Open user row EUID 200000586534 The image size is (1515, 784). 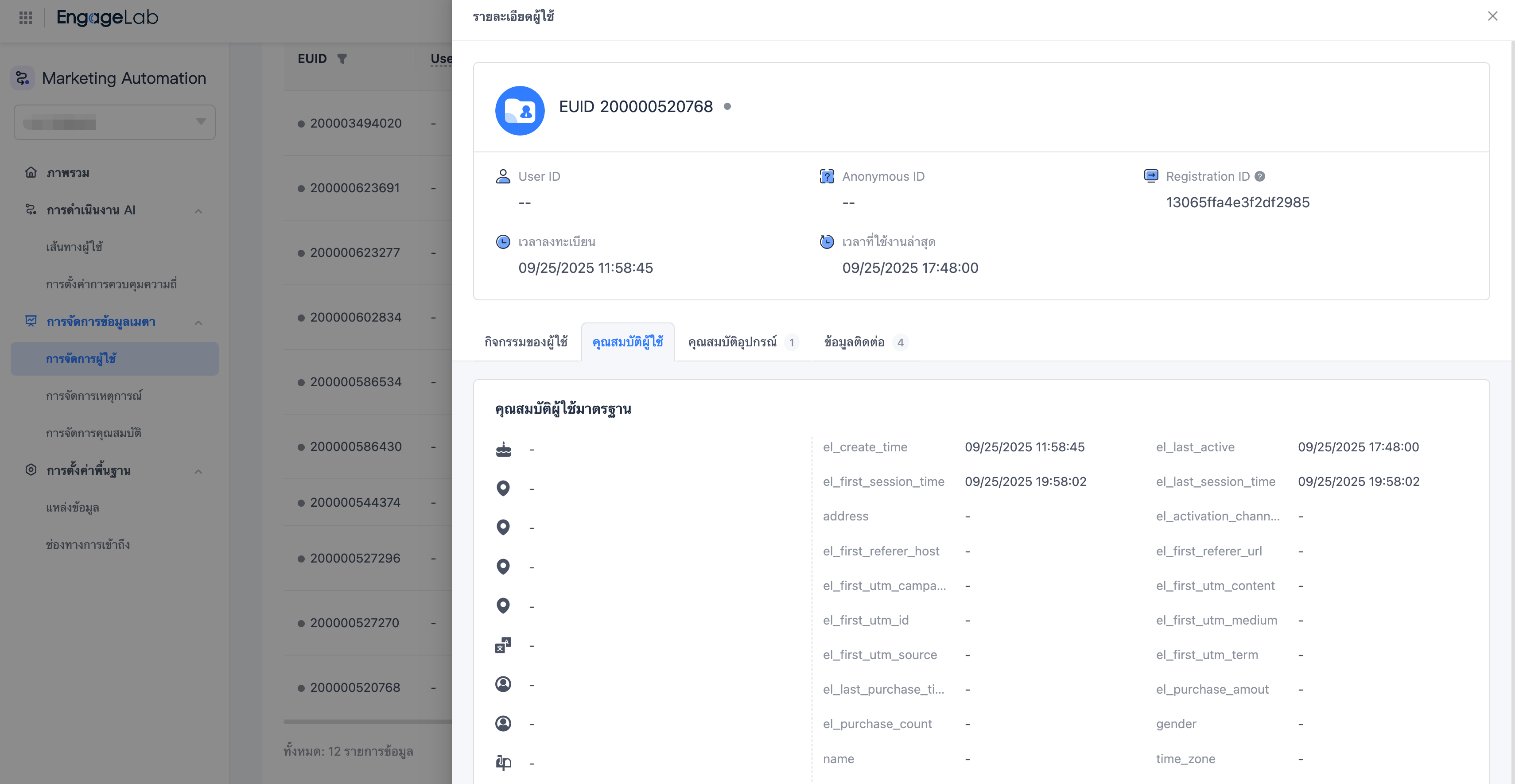(x=356, y=382)
